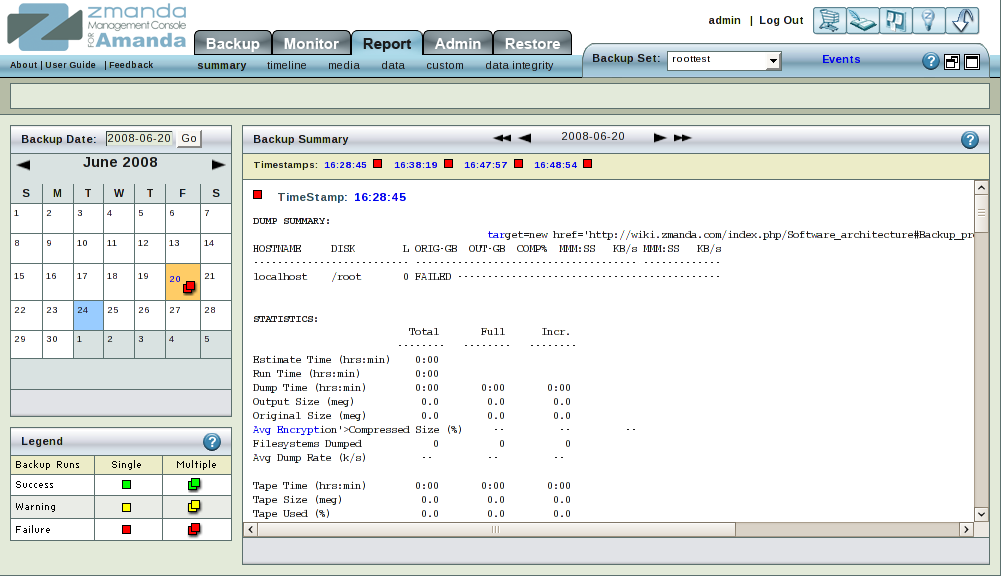Viewport: 1002px width, 580px height.
Task: Switch to the Monitor tab
Action: pyautogui.click(x=311, y=43)
